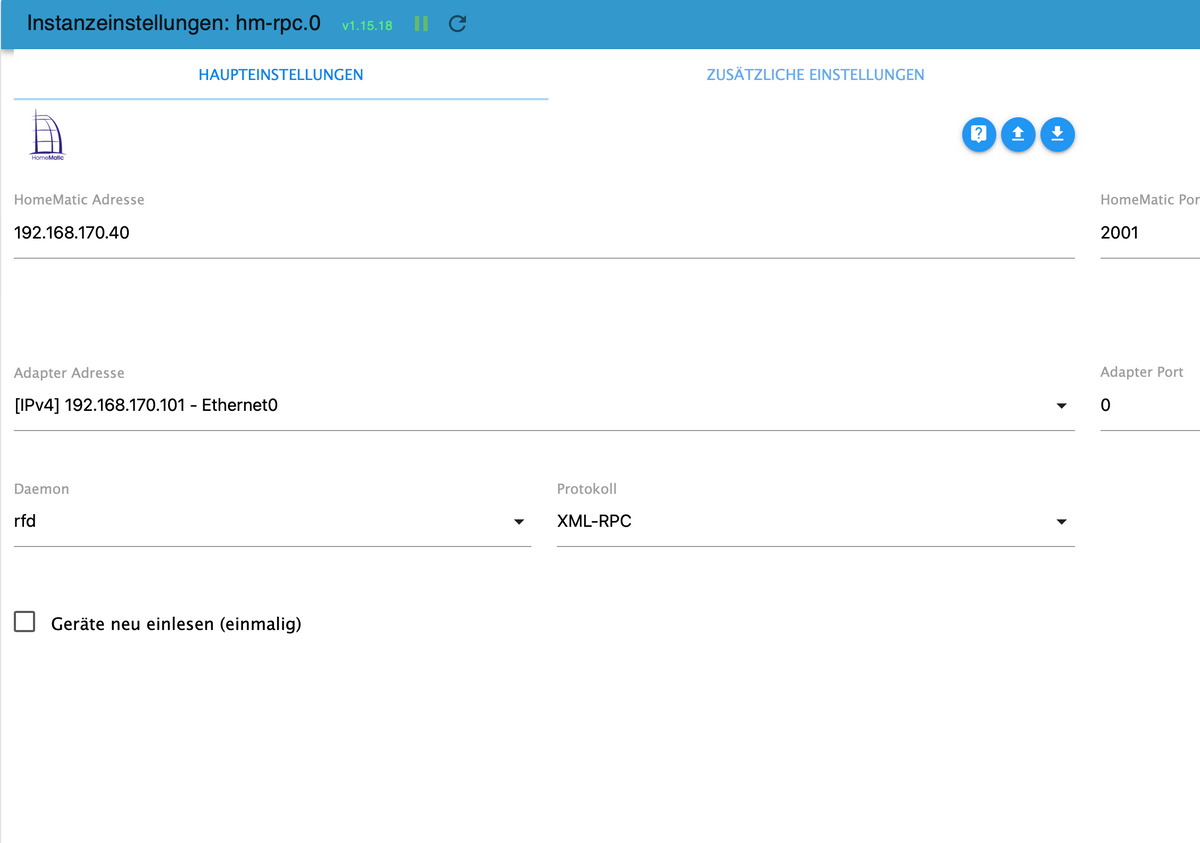Image resolution: width=1200 pixels, height=843 pixels.
Task: Click the HomeMatic Port field with 2001
Action: coord(1150,233)
